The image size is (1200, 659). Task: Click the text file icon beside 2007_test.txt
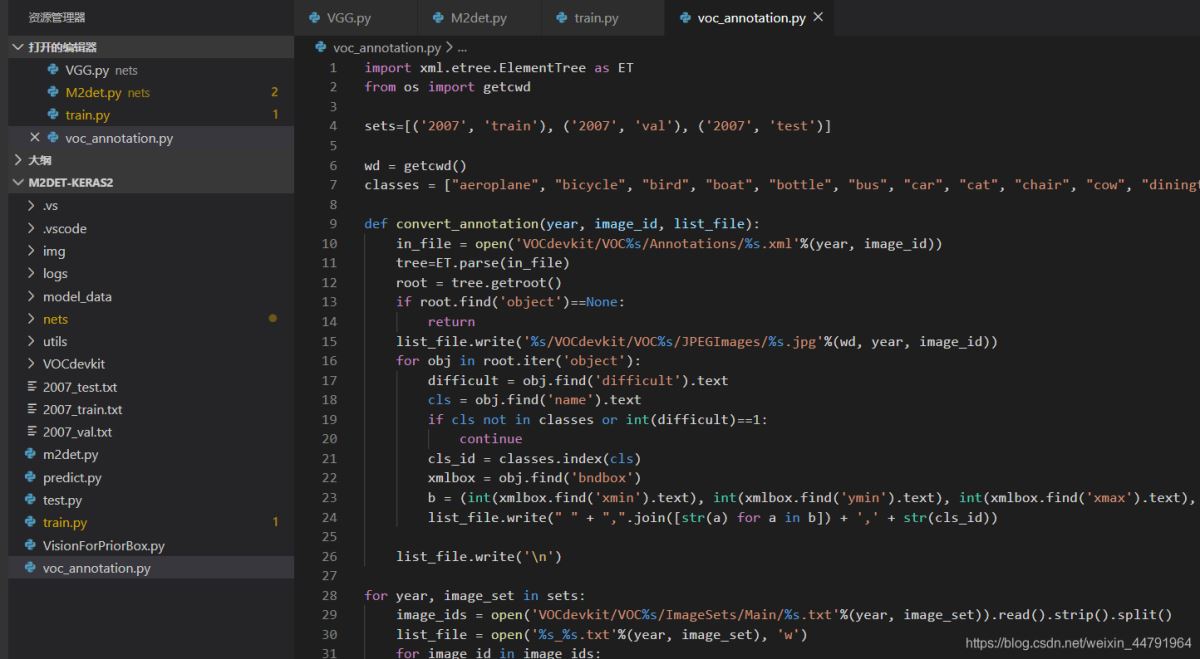pos(31,387)
